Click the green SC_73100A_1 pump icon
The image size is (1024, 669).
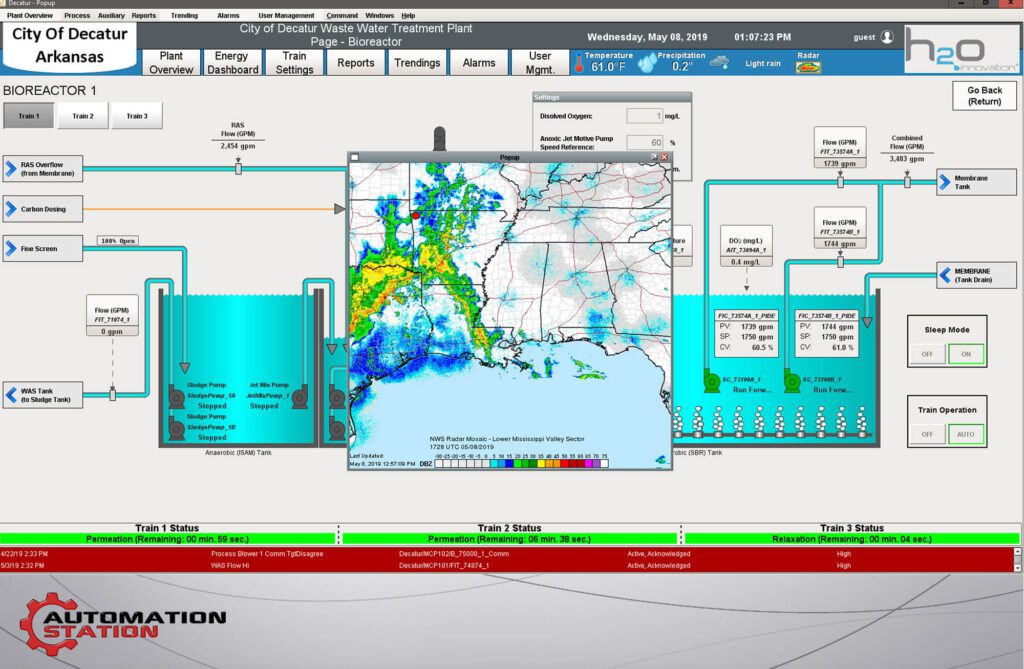[712, 382]
